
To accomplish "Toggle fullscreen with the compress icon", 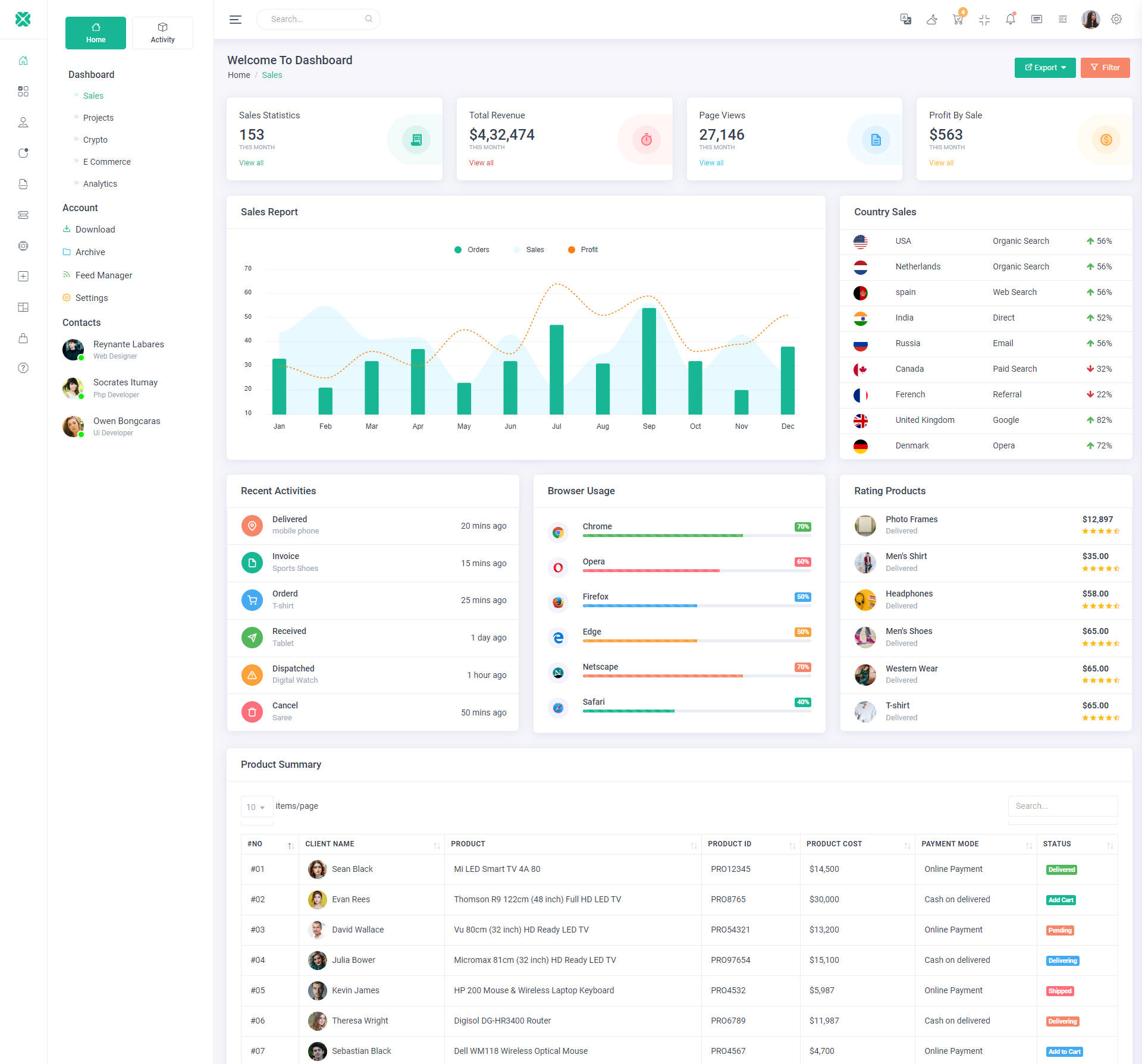I will coord(984,20).
